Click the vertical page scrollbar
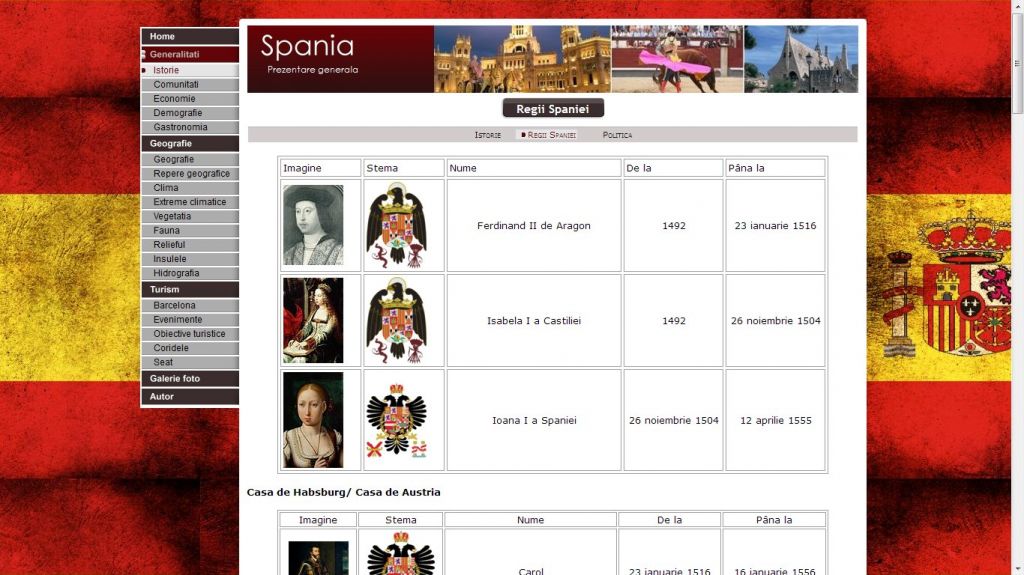Image resolution: width=1024 pixels, height=575 pixels. [1017, 288]
